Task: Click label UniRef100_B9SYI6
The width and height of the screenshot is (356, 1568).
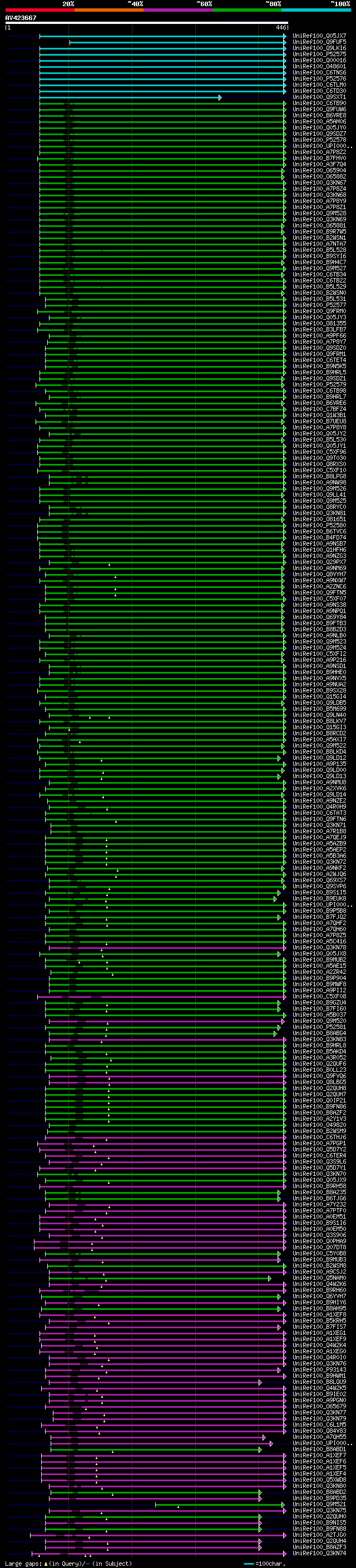Action: click(319, 256)
